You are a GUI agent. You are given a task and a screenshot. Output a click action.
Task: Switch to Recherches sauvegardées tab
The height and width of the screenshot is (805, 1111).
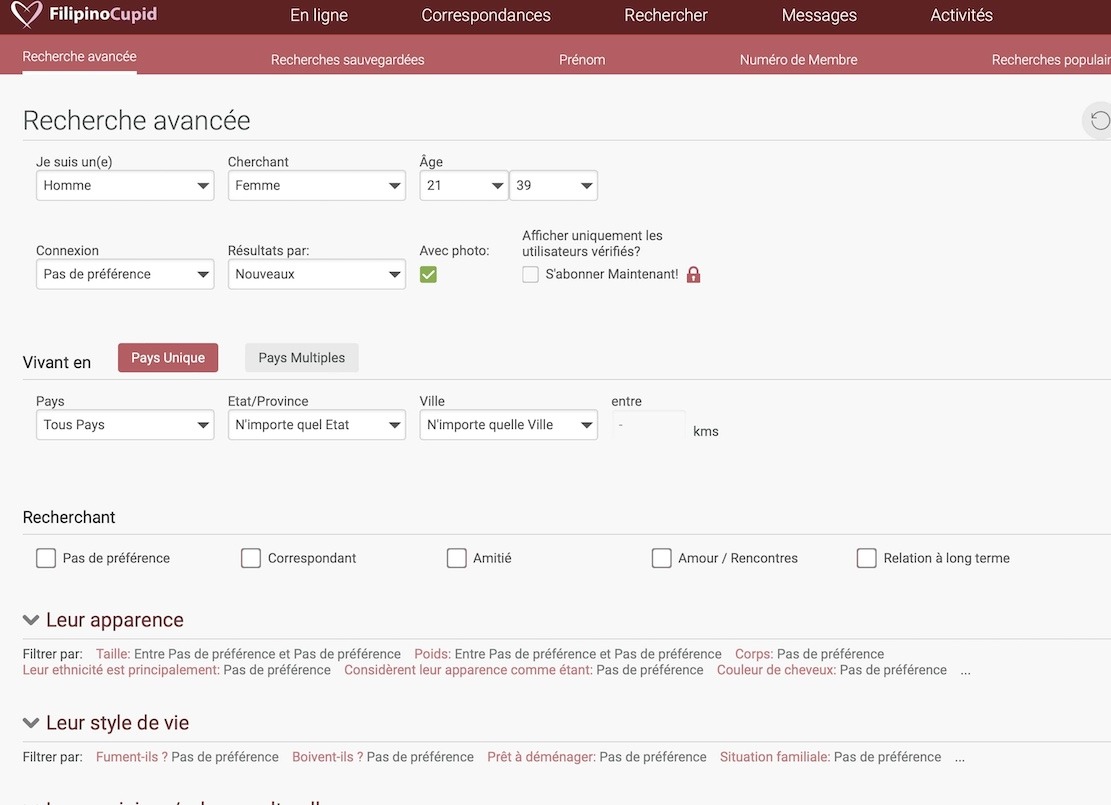(x=347, y=60)
